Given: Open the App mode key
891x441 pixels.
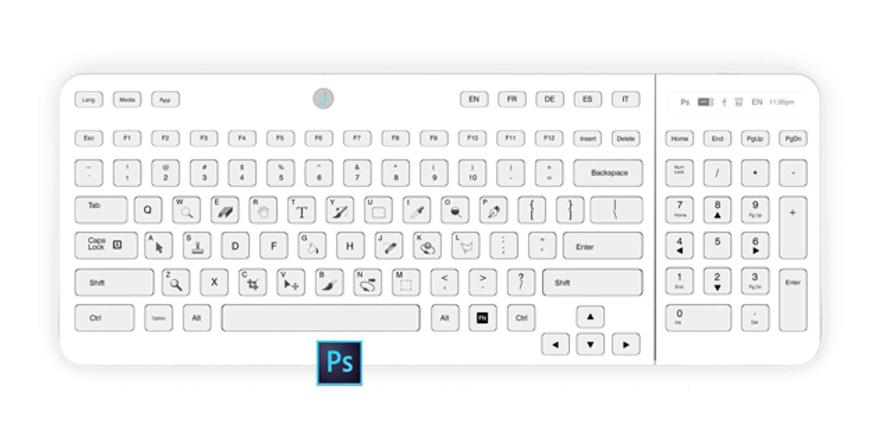Looking at the screenshot, I should (x=165, y=99).
